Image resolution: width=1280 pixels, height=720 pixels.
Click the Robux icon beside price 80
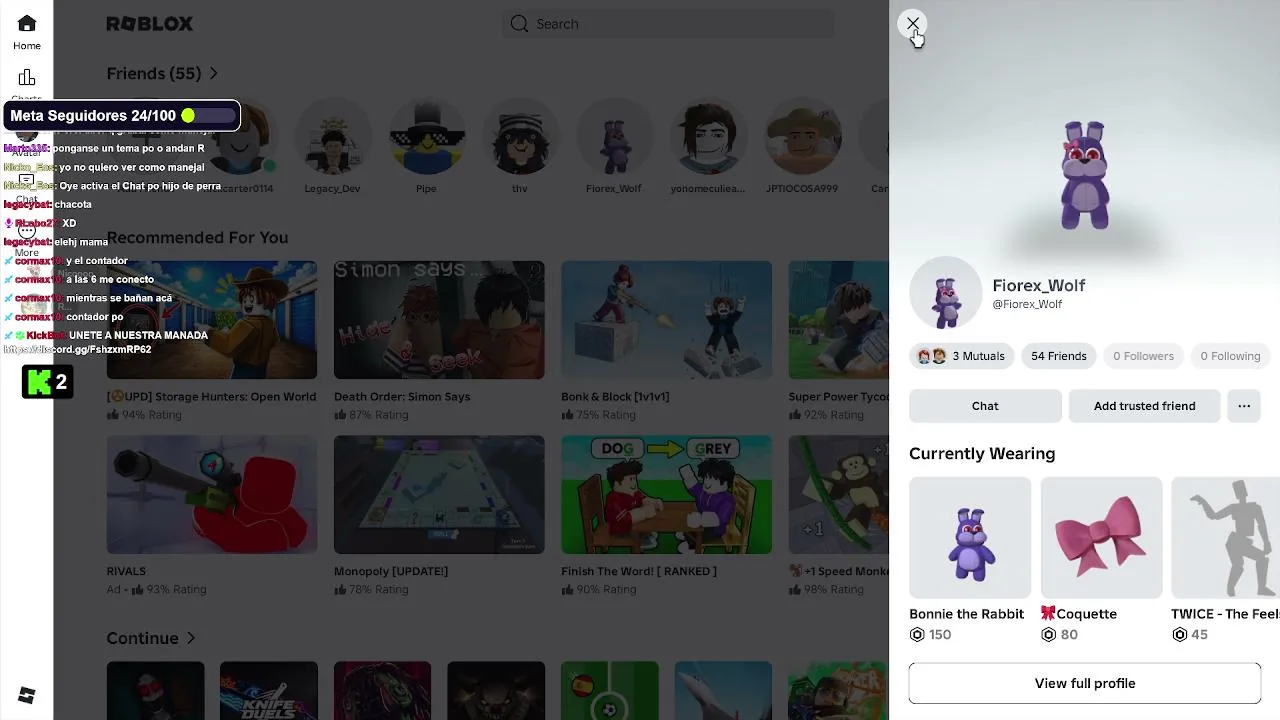point(1048,635)
